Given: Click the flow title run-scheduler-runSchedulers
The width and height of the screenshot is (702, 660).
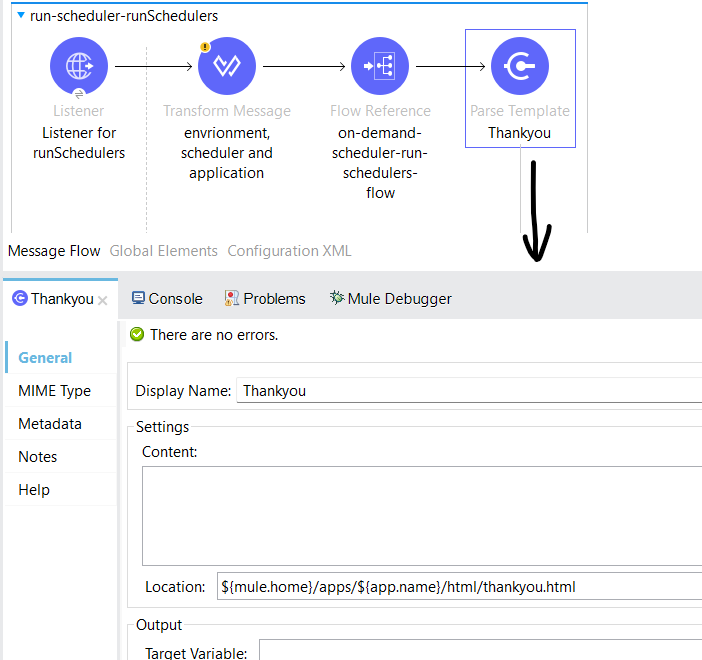Looking at the screenshot, I should 124,16.
